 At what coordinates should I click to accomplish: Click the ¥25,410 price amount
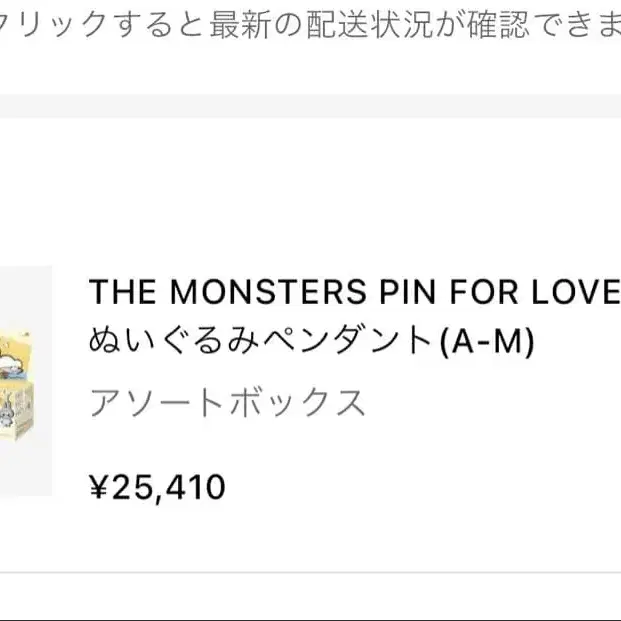pyautogui.click(x=158, y=488)
